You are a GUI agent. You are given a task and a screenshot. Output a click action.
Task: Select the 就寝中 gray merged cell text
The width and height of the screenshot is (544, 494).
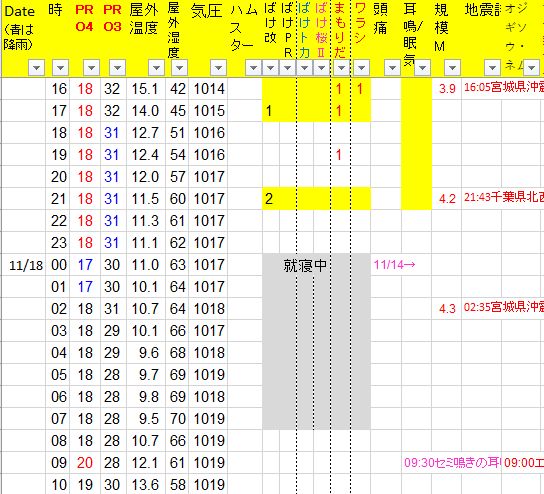point(305,265)
